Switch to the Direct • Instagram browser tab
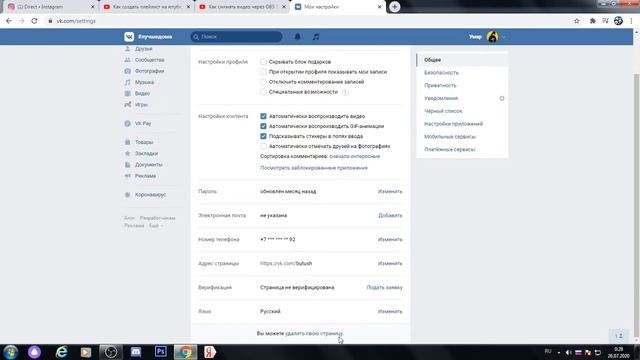Screen dimensions: 640x360 coord(51,7)
